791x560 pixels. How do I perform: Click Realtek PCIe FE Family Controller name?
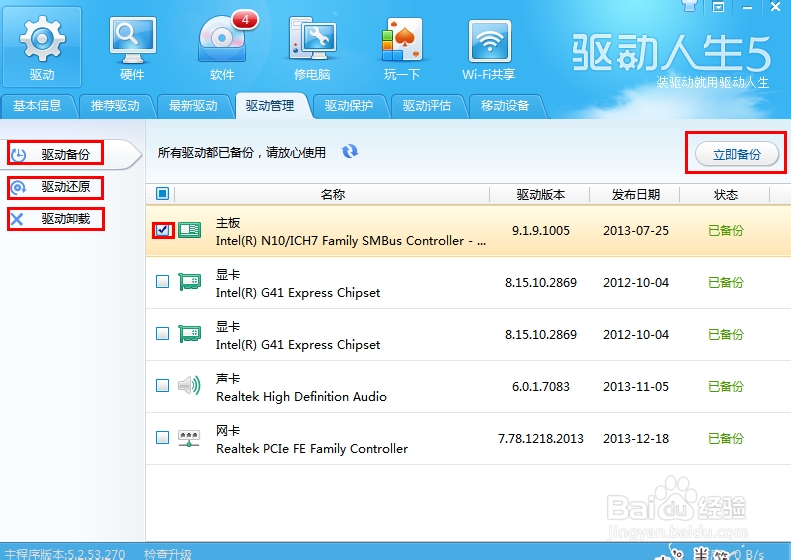point(312,449)
